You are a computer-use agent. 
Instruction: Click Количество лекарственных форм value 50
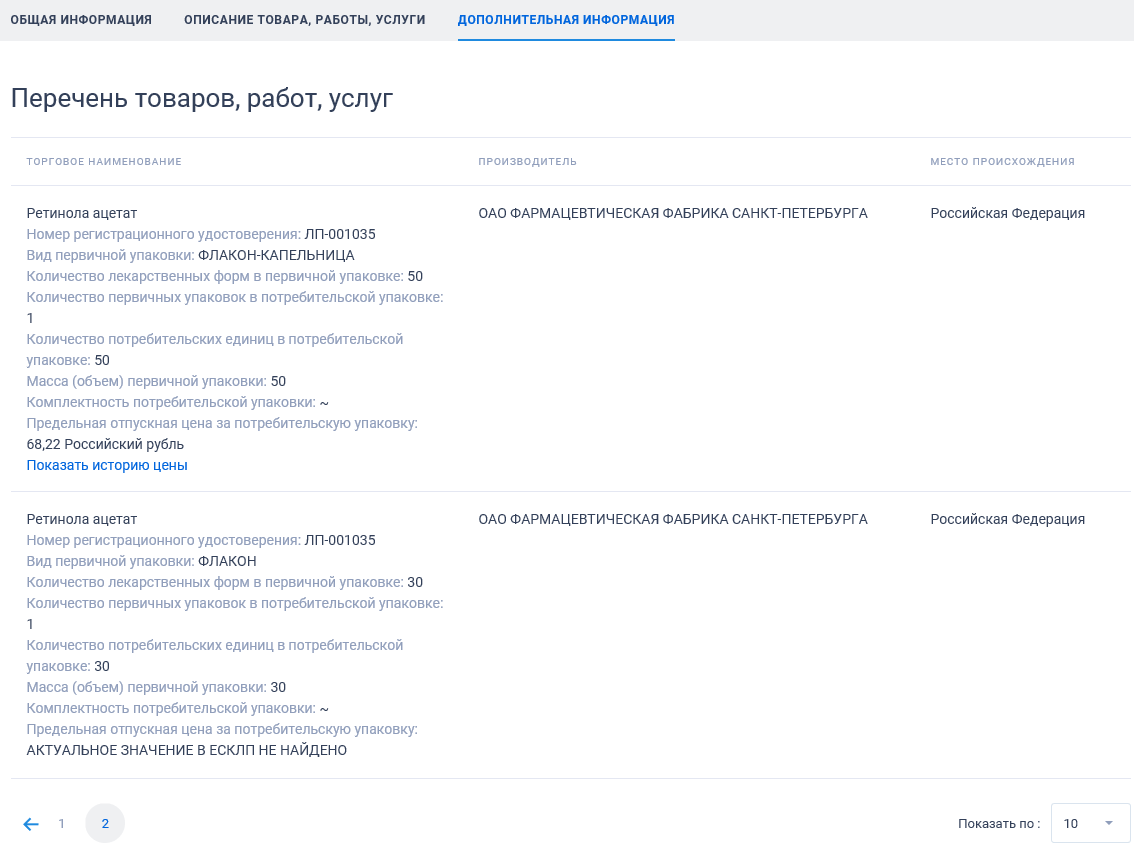(x=415, y=276)
